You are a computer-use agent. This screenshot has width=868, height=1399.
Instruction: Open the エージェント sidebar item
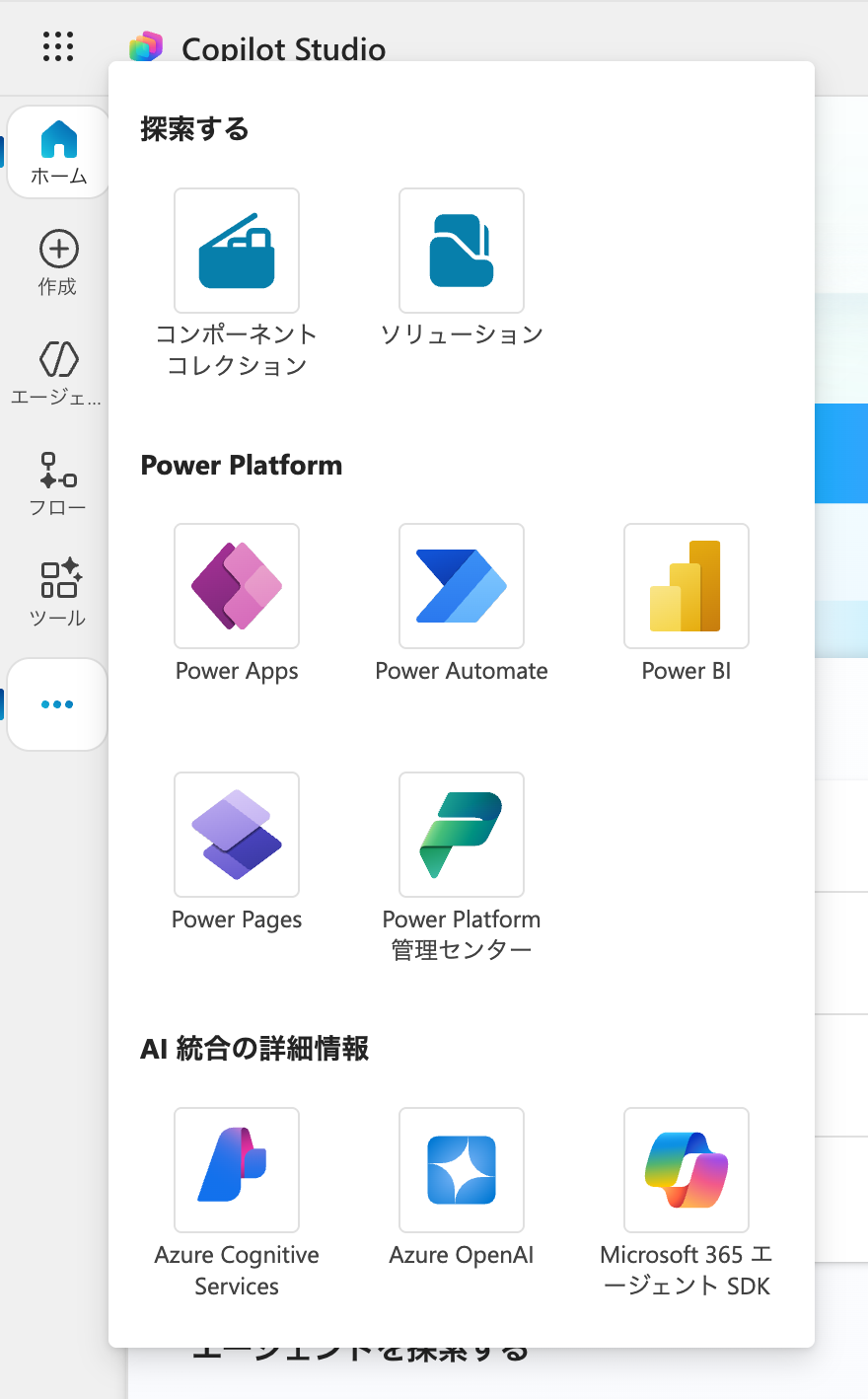[58, 372]
